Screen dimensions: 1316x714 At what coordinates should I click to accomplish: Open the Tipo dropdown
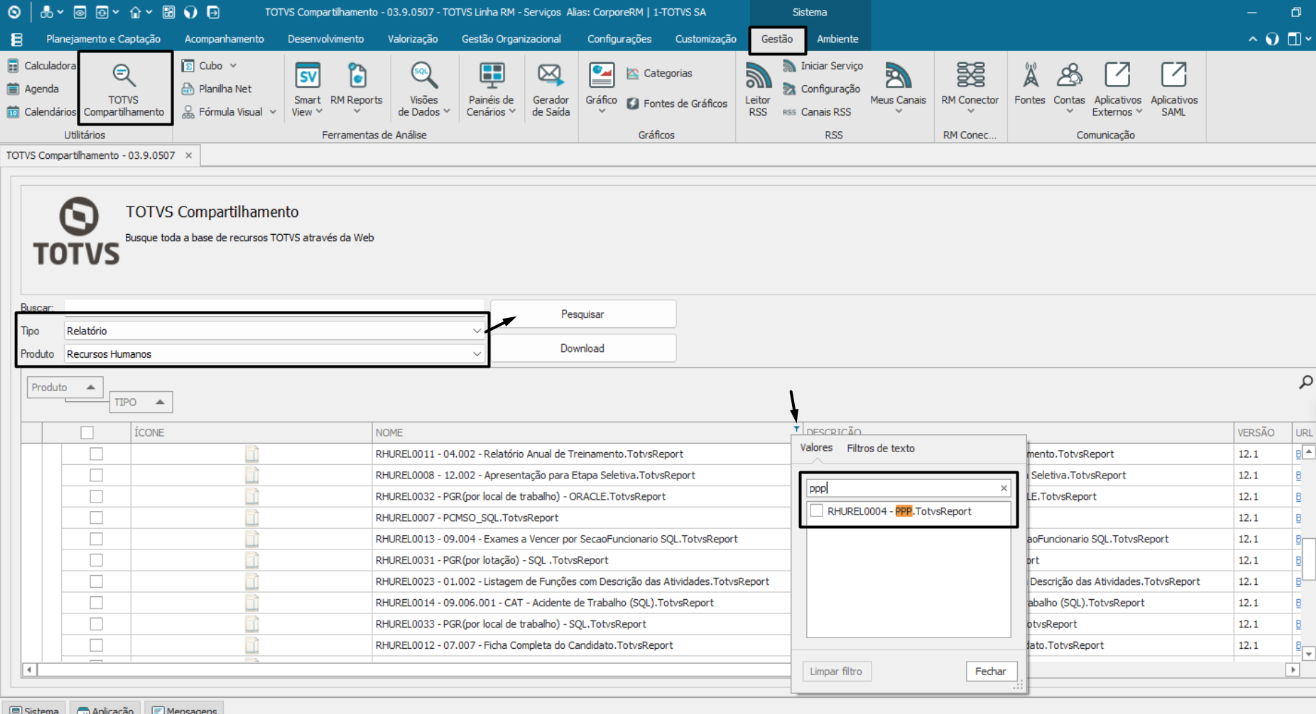(476, 330)
